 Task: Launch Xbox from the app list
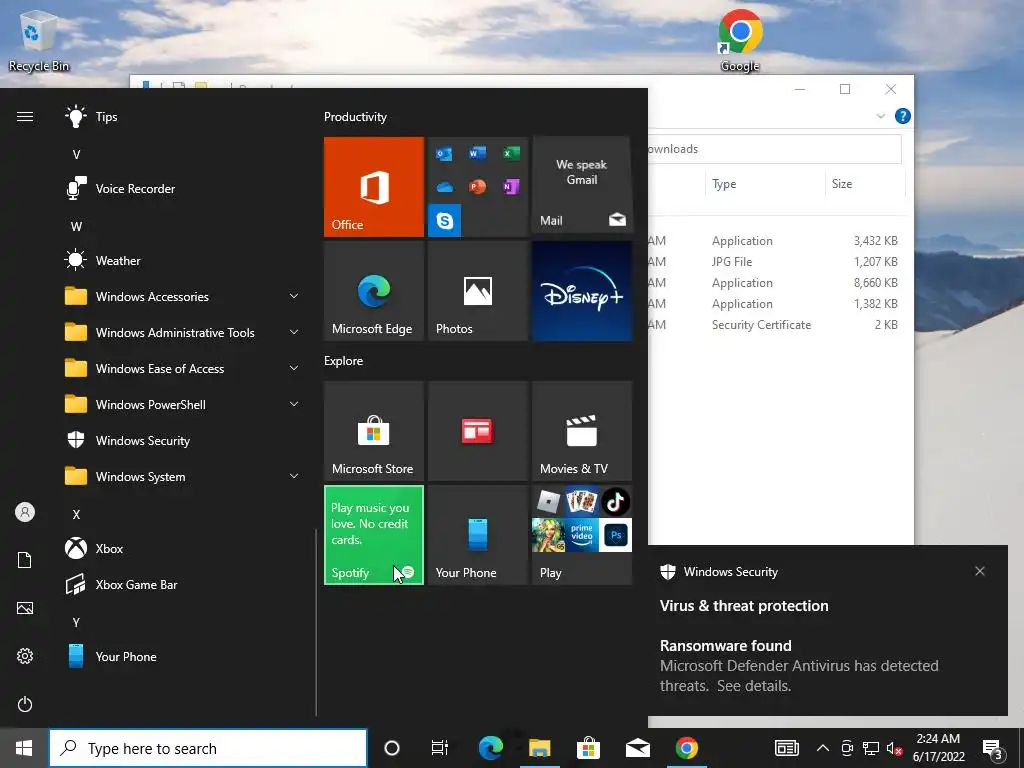click(x=183, y=549)
